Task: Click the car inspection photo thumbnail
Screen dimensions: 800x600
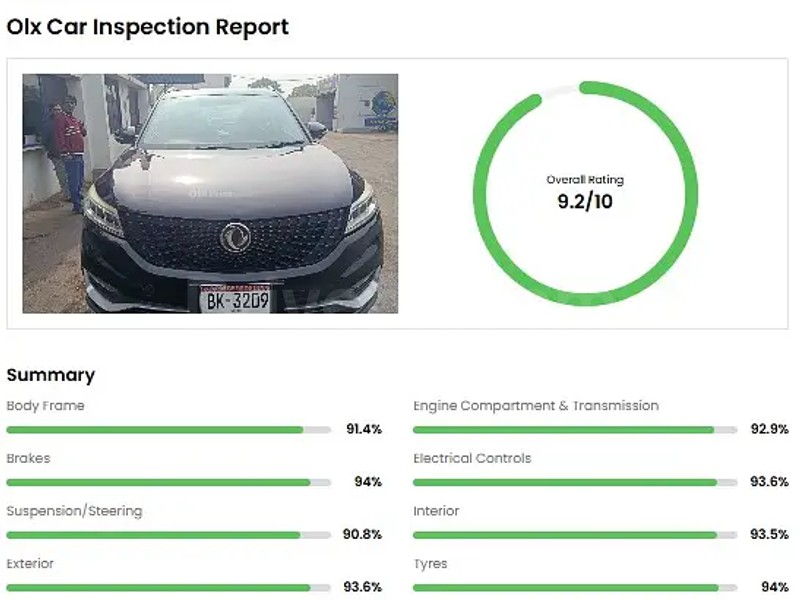Action: [x=210, y=193]
